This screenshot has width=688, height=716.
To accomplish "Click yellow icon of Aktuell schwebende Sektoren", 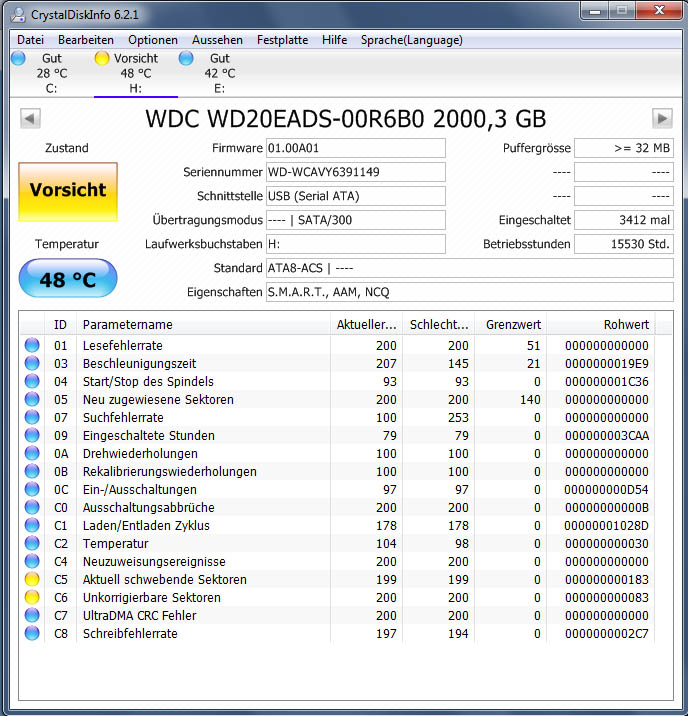I will tap(32, 579).
